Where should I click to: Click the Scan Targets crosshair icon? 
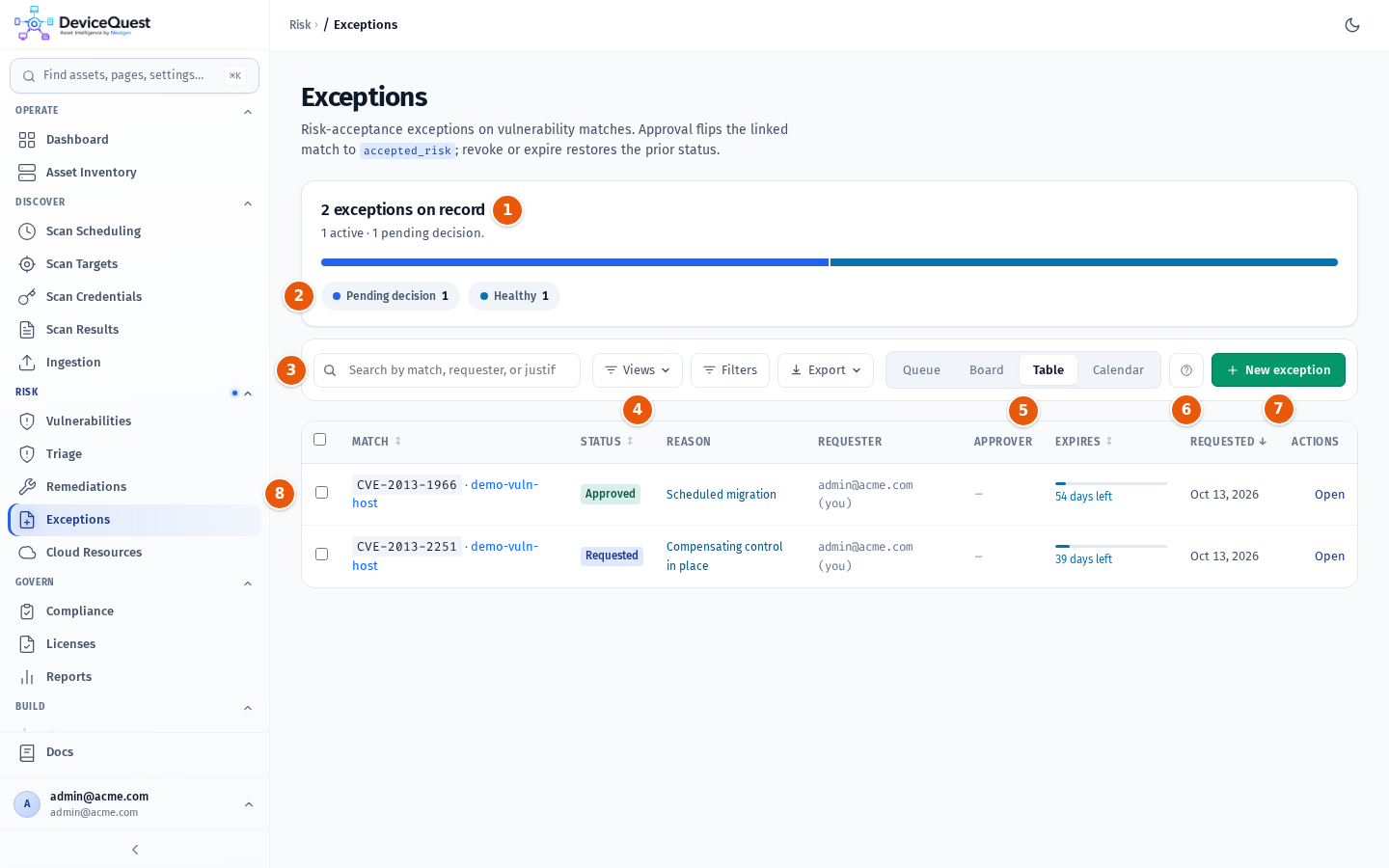point(27,264)
